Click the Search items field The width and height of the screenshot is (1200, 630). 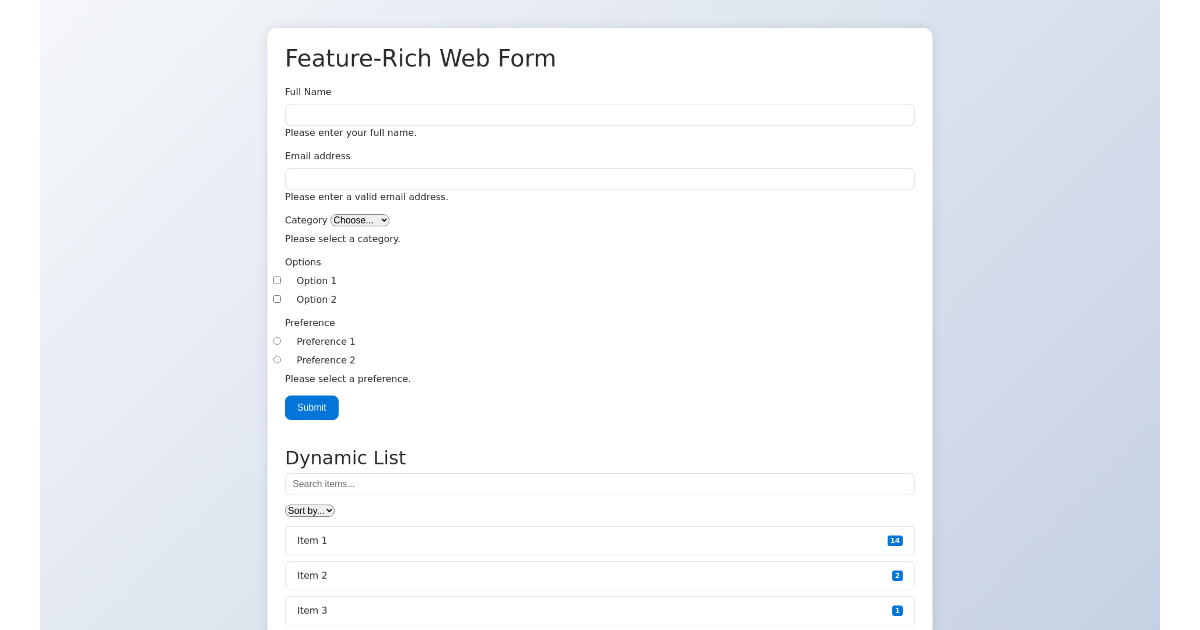[599, 483]
